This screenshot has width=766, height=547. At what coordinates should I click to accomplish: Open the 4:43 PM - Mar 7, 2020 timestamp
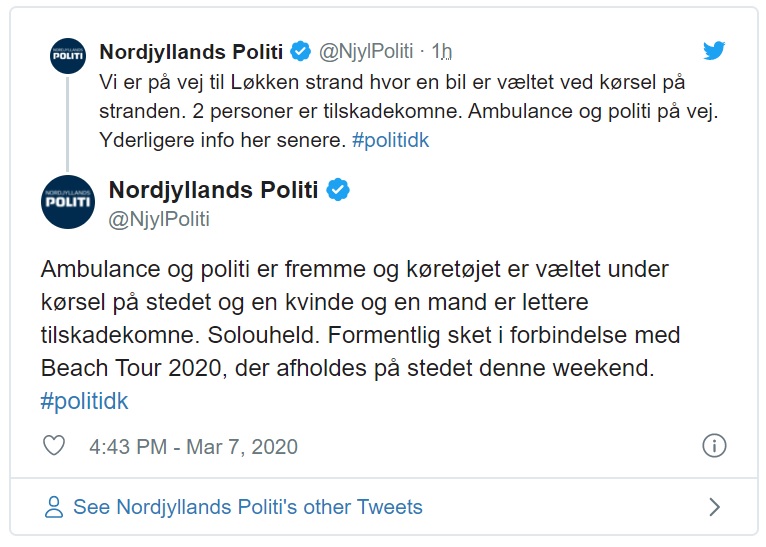(193, 446)
